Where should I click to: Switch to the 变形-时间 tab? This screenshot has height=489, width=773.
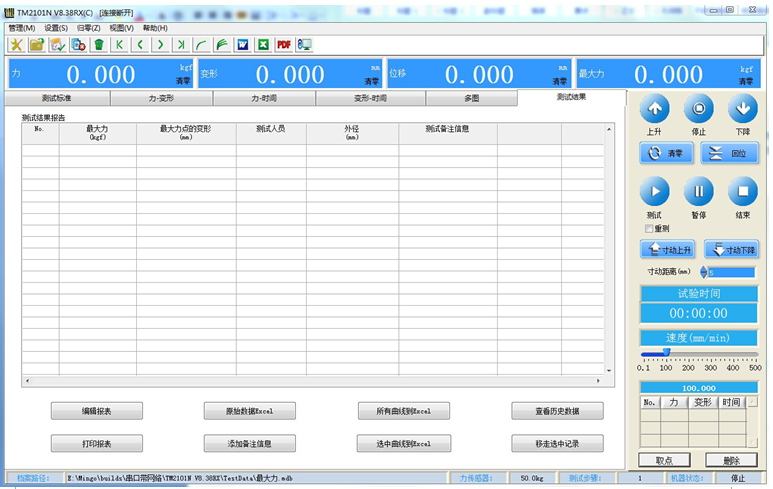click(x=370, y=98)
